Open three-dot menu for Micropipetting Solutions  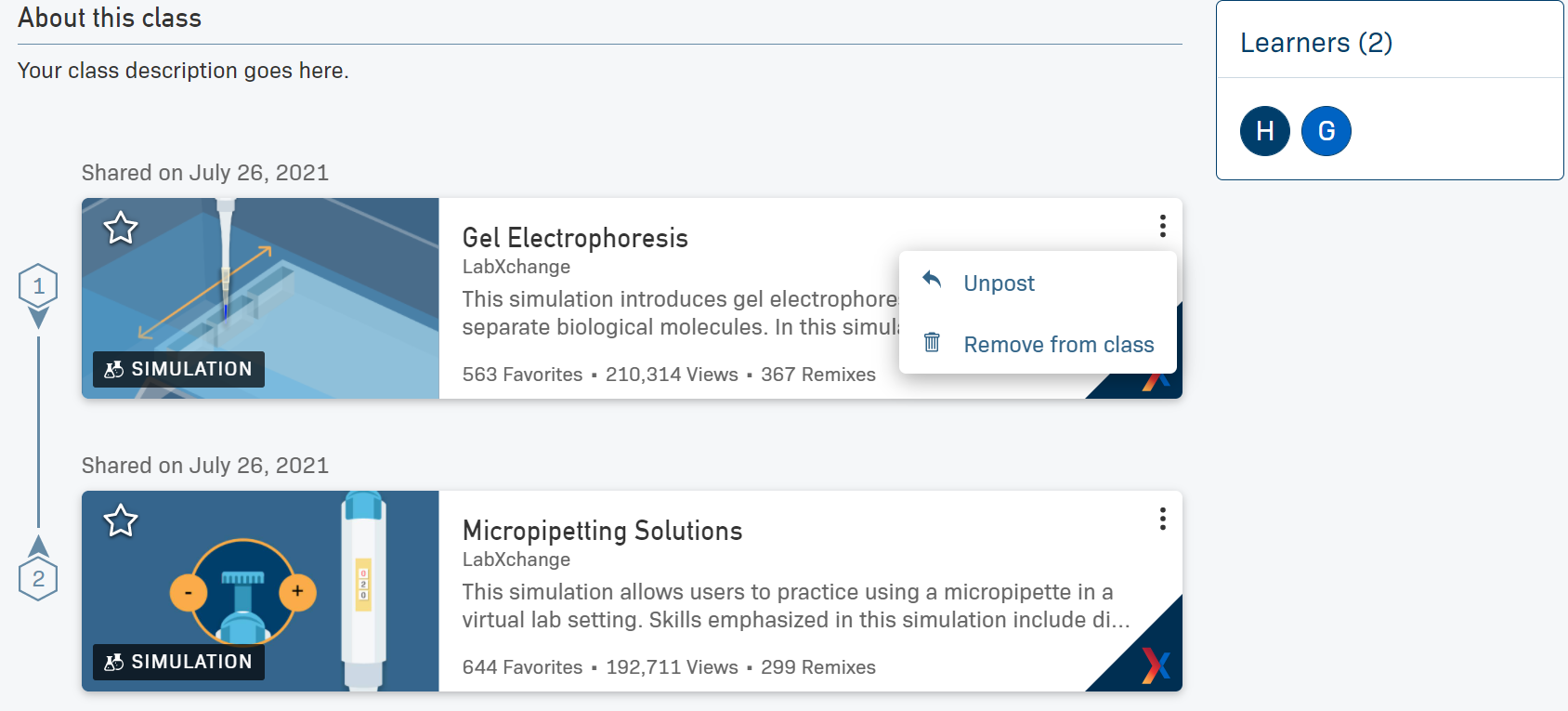1162,519
